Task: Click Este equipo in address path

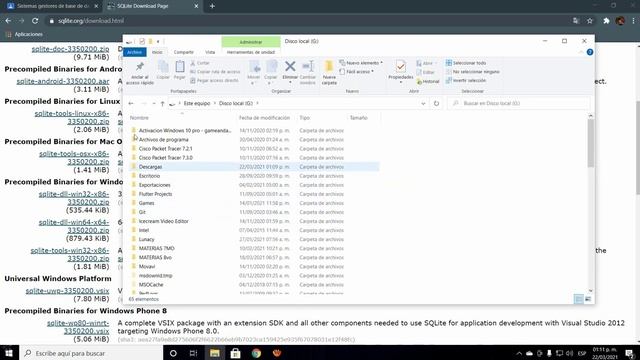Action: click(197, 103)
